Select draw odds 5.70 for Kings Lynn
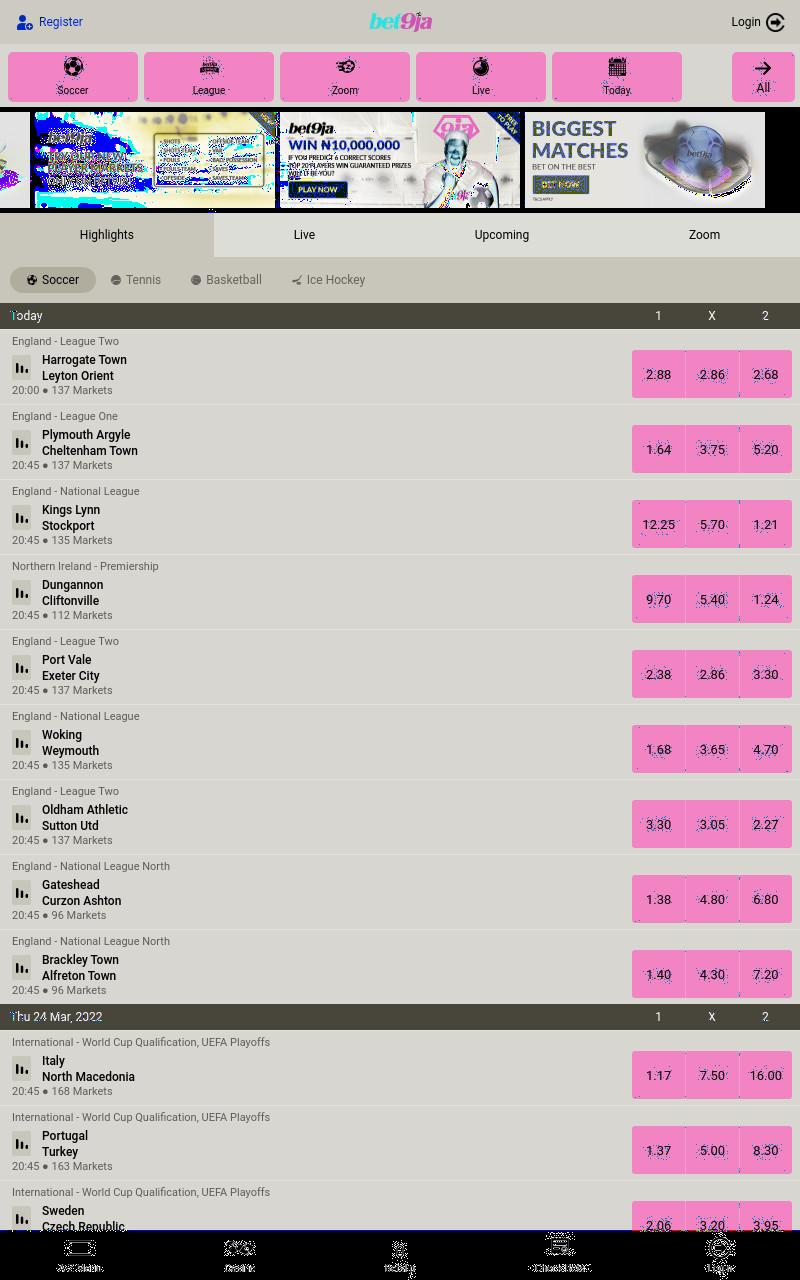Screen dimensions: 800x1280 [712, 524]
